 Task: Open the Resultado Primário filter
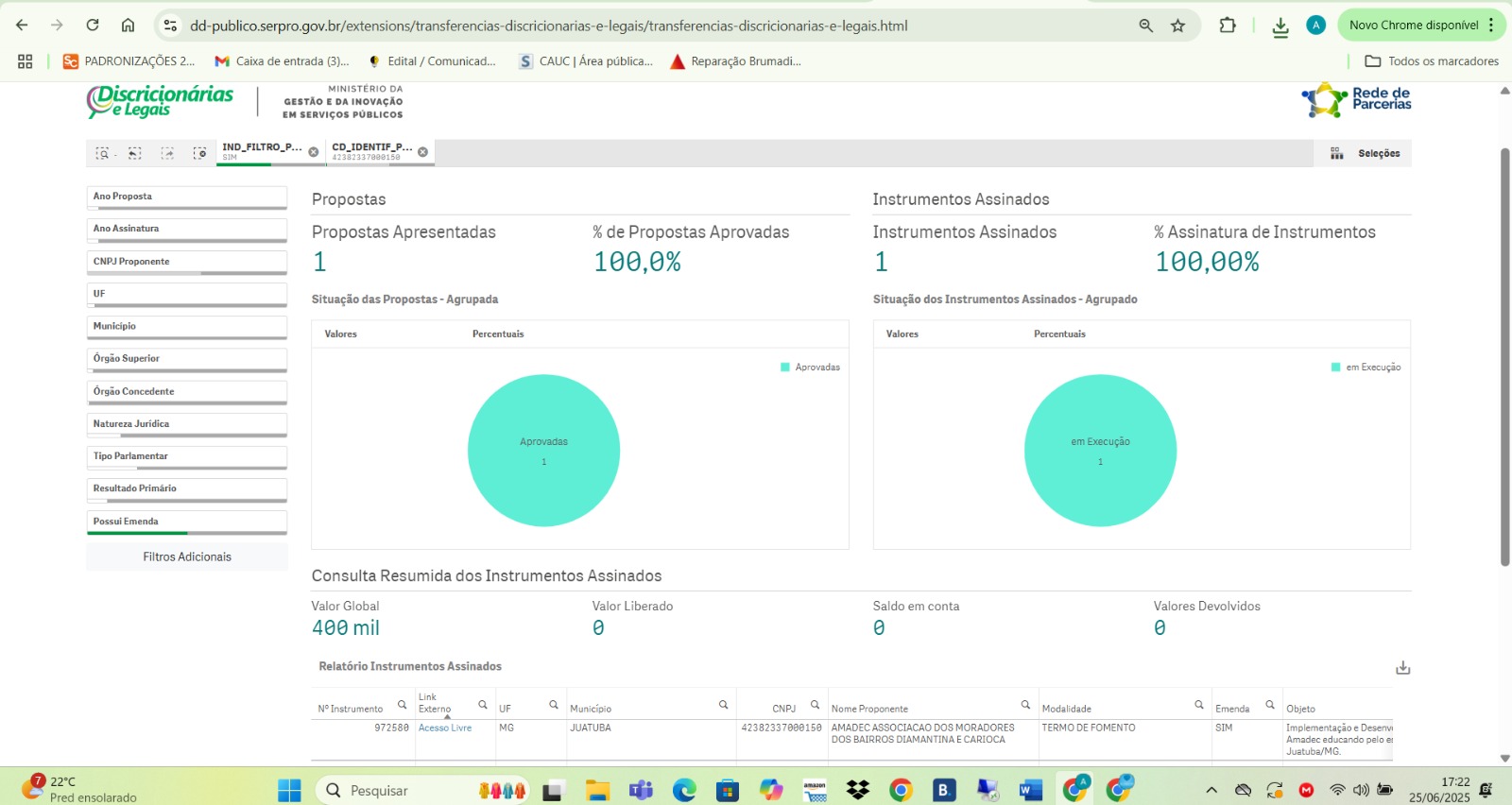tap(187, 489)
